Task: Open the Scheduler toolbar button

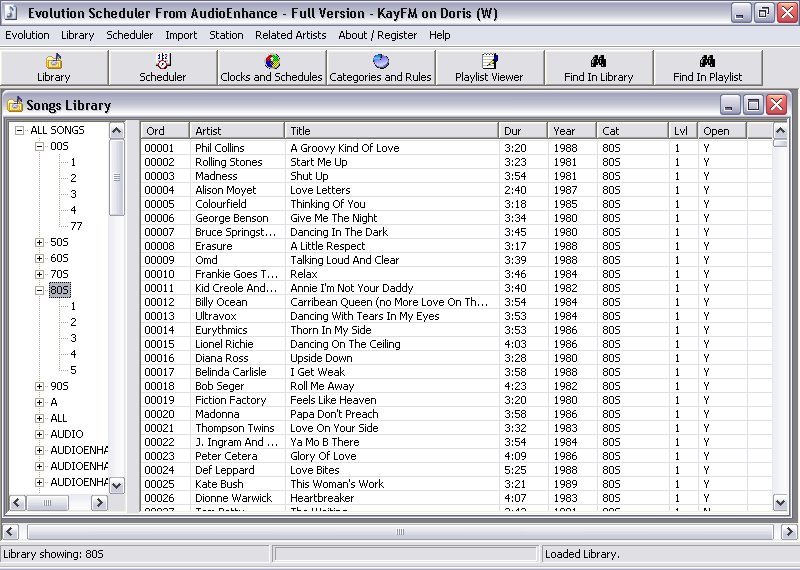Action: pyautogui.click(x=163, y=67)
